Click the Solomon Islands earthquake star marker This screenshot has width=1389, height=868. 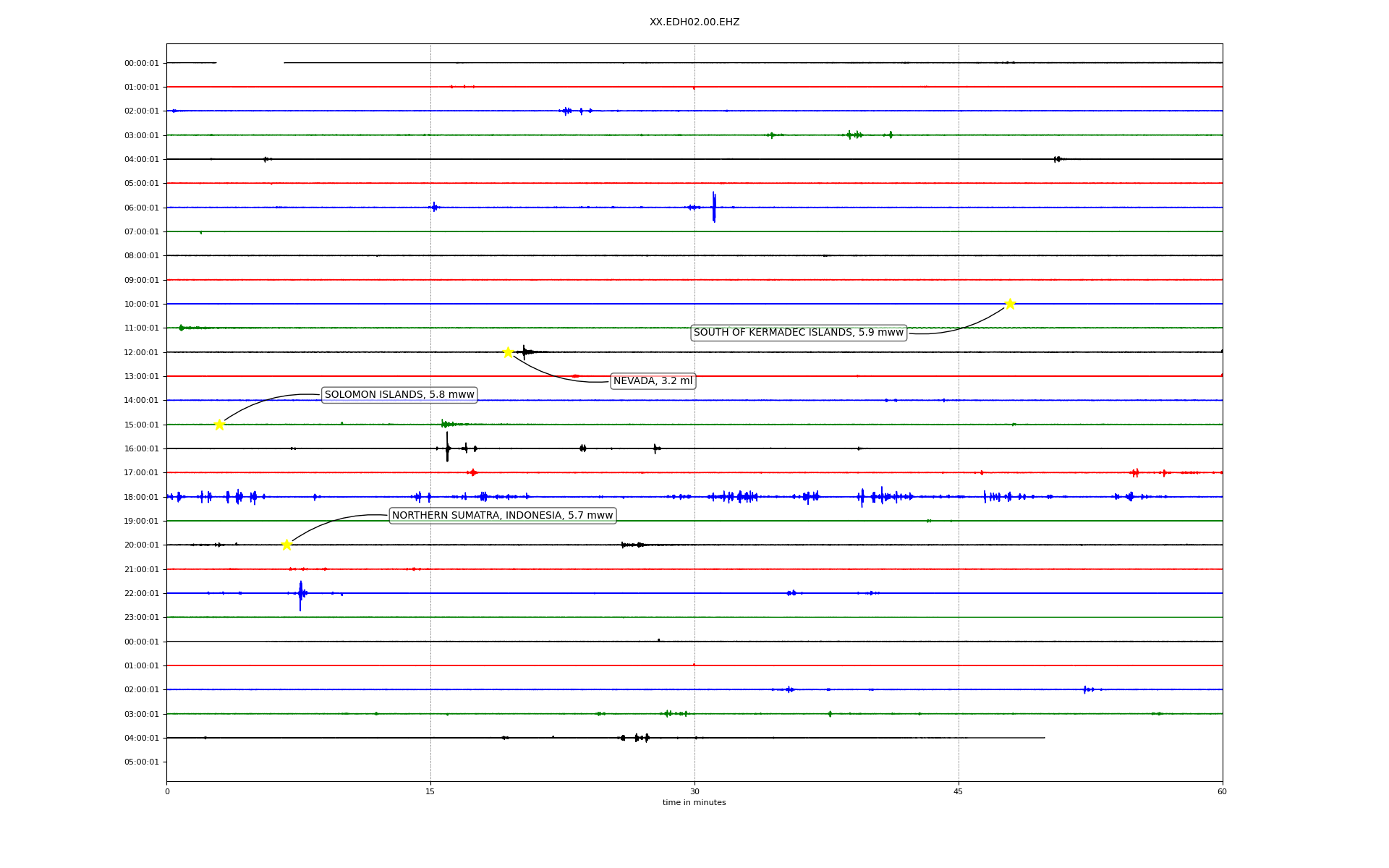coord(219,425)
